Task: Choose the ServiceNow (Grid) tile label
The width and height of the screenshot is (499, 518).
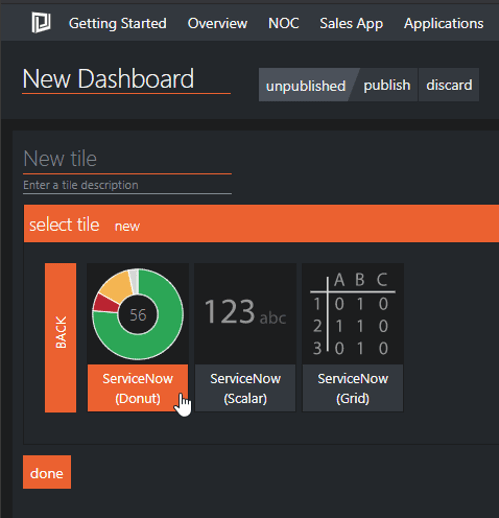Action: coord(353,388)
